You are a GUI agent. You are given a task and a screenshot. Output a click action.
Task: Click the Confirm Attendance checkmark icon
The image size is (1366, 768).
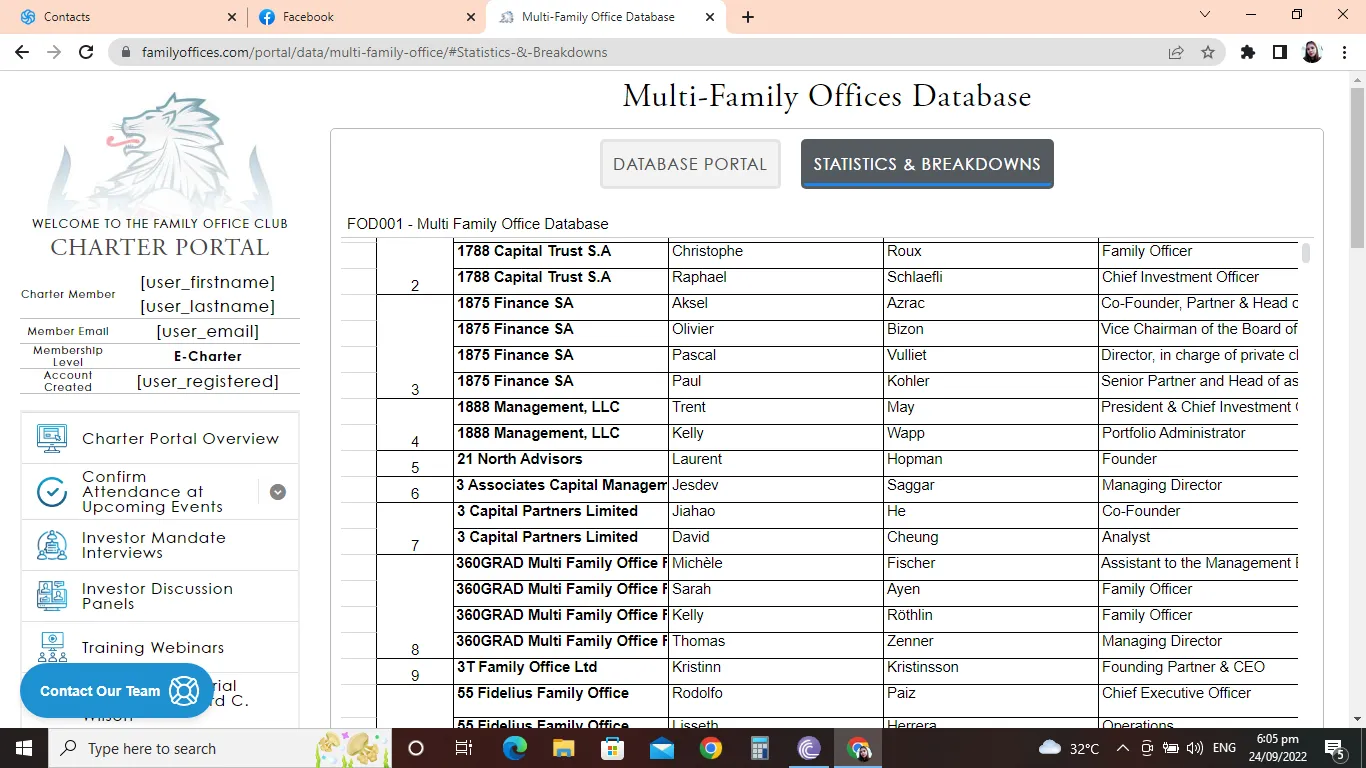coord(52,492)
